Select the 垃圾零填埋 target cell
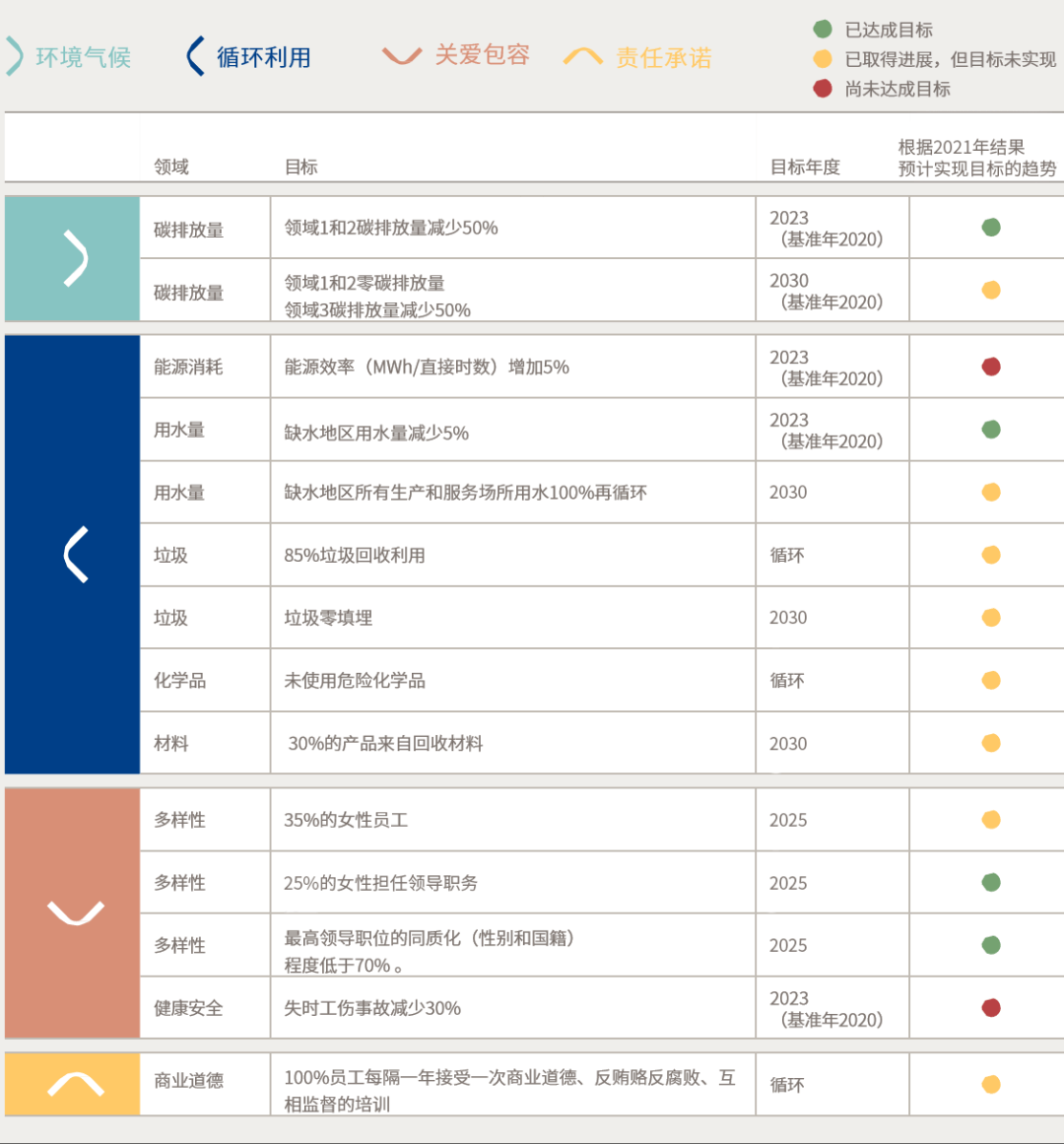Viewport: 1064px width, 1144px height. pyautogui.click(x=328, y=618)
